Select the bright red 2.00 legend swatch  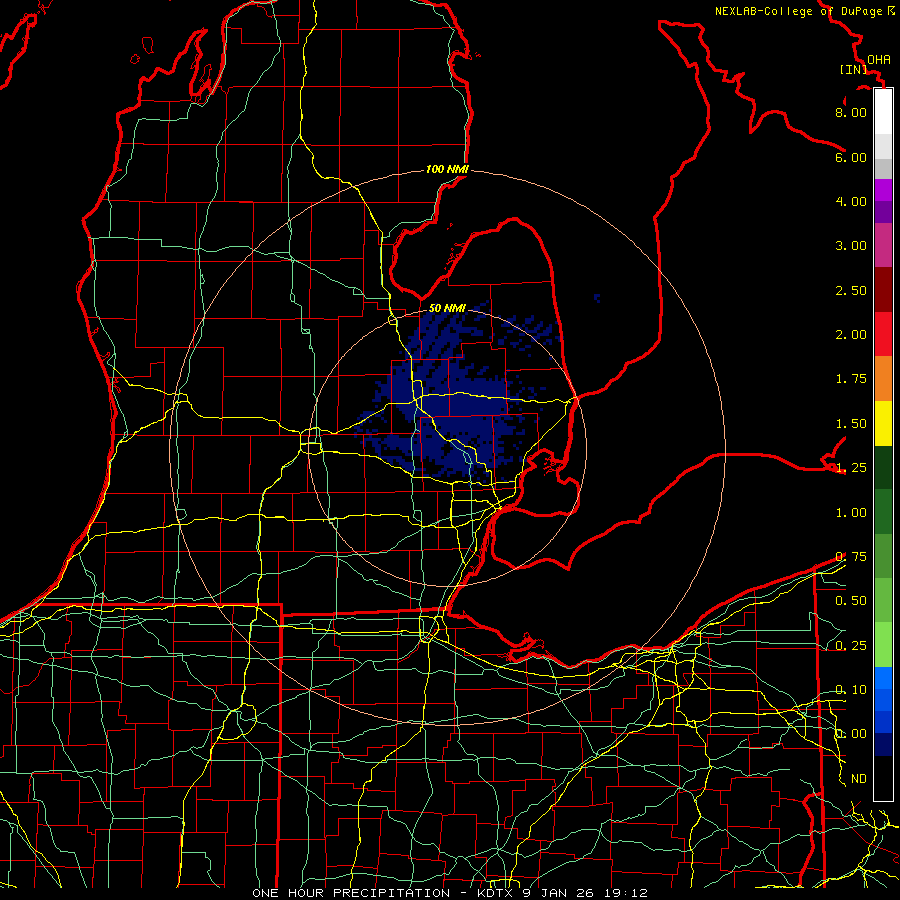(x=883, y=334)
